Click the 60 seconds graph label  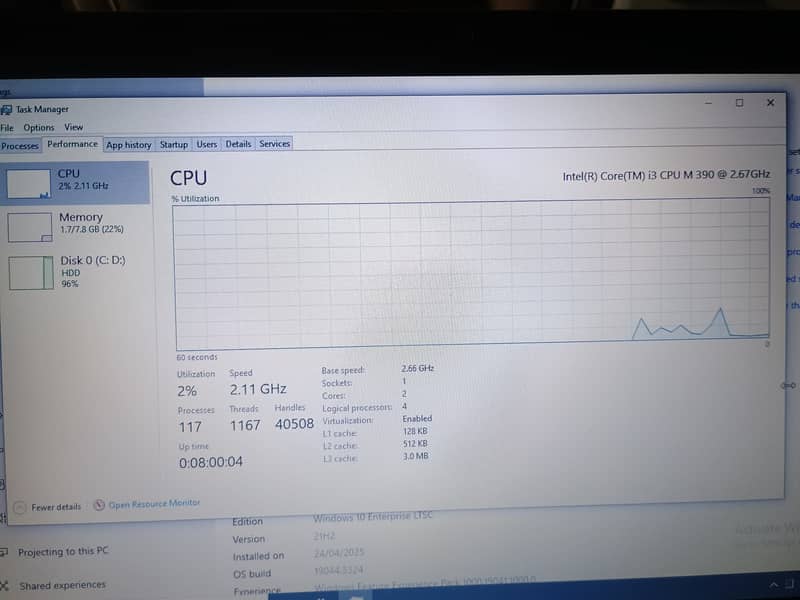197,357
